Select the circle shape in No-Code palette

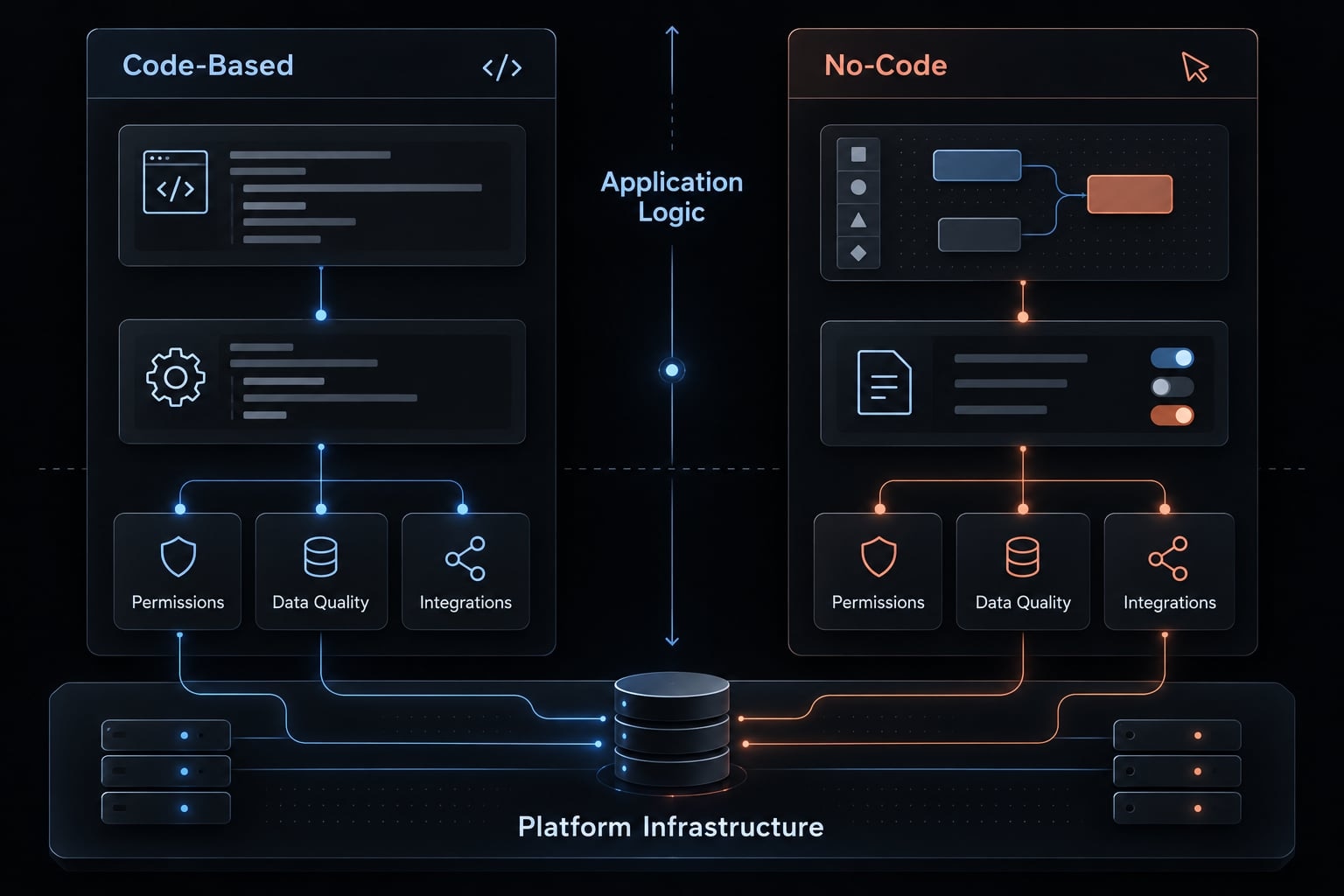(858, 187)
